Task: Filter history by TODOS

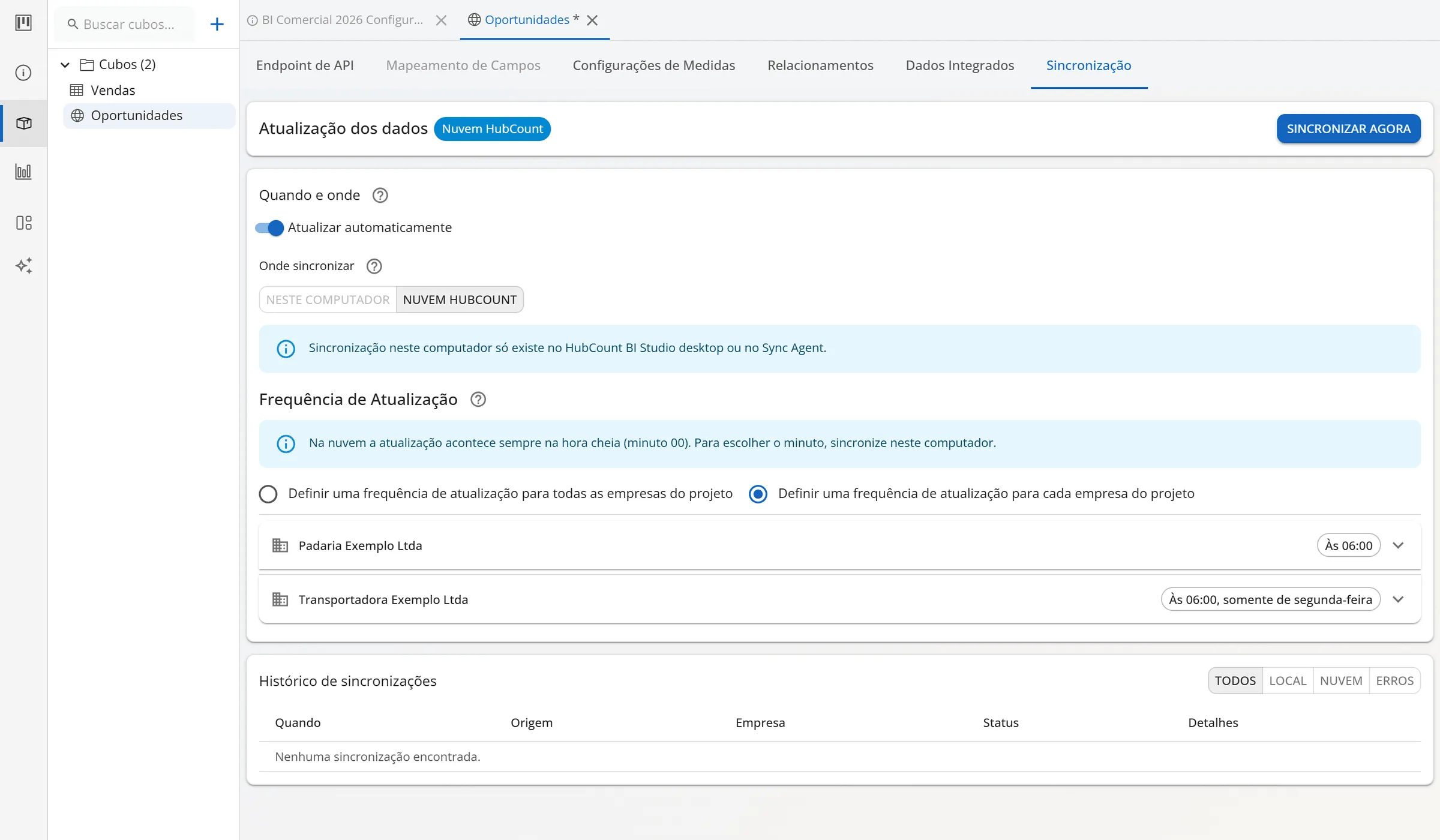Action: [x=1235, y=680]
